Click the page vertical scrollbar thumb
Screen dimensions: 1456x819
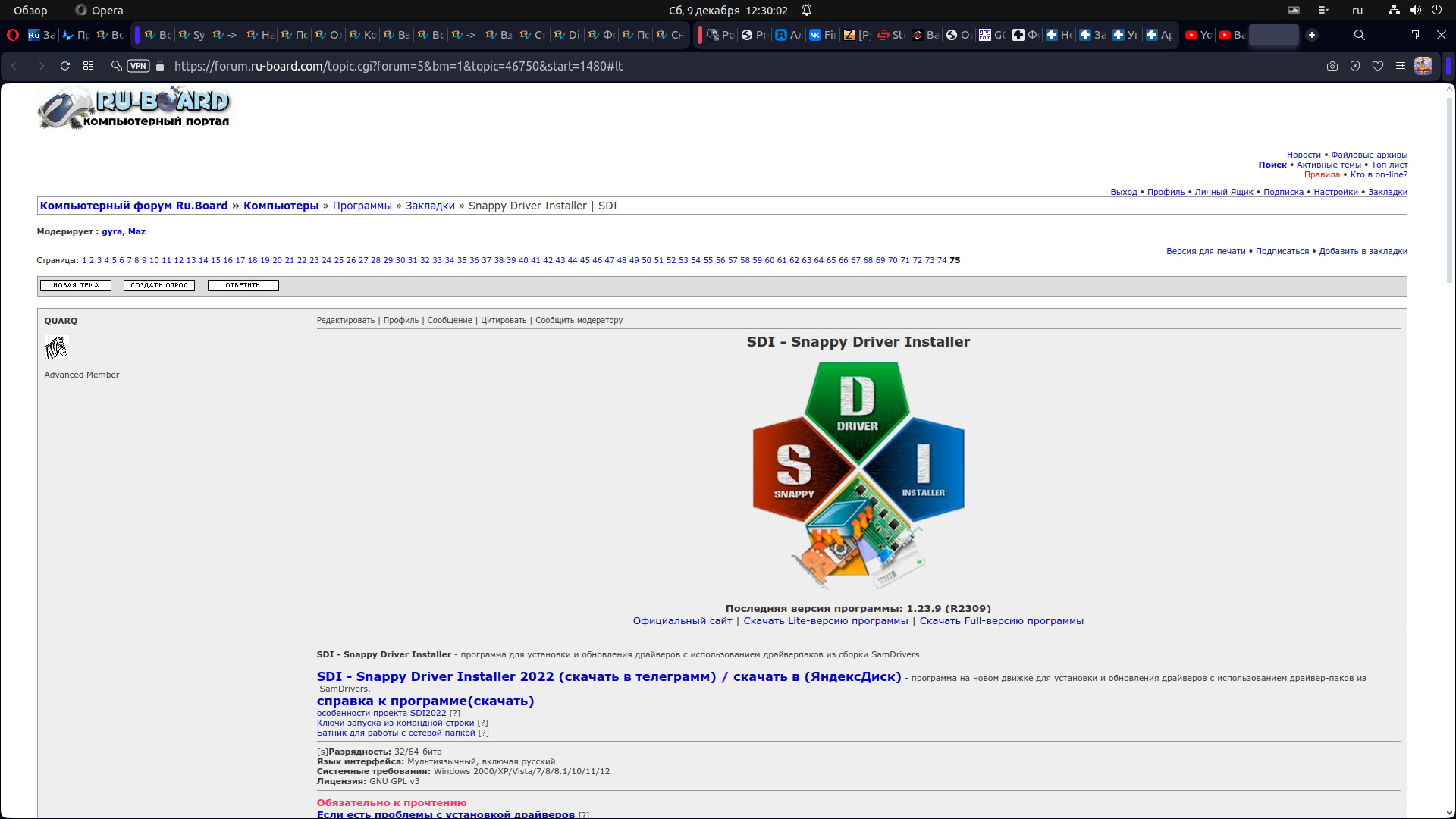point(1449,190)
